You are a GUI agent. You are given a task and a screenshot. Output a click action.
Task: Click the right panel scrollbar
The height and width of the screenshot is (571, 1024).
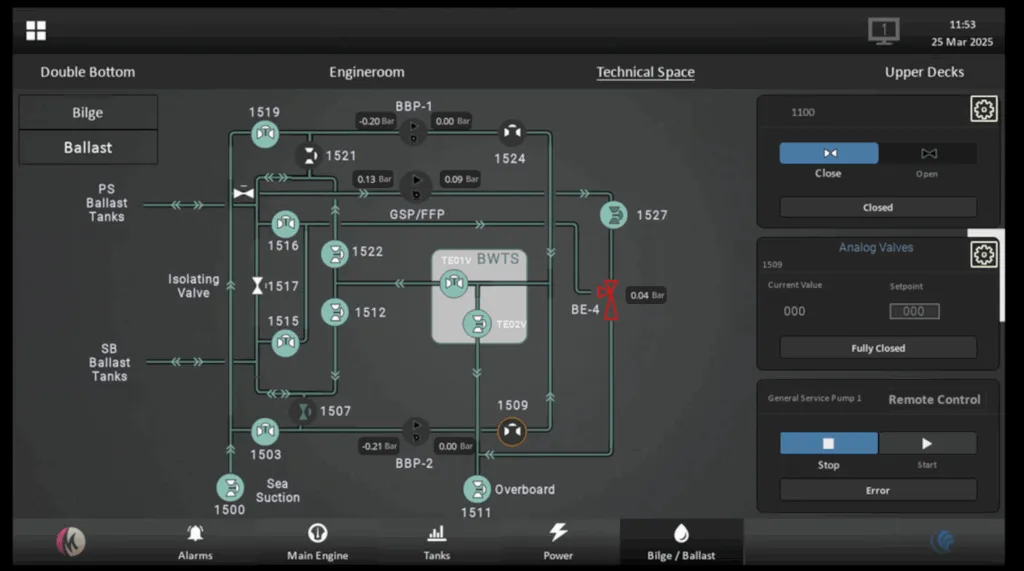point(1002,276)
